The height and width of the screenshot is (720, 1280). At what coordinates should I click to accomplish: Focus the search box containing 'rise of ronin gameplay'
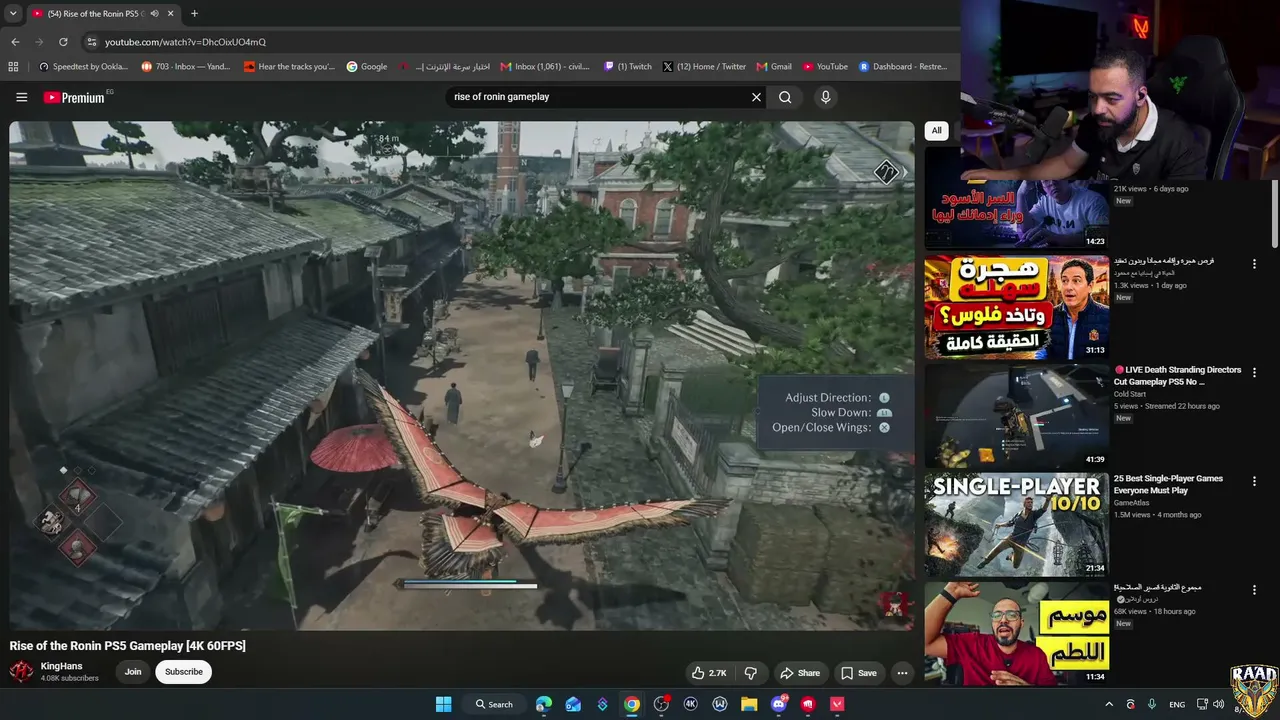coord(598,97)
